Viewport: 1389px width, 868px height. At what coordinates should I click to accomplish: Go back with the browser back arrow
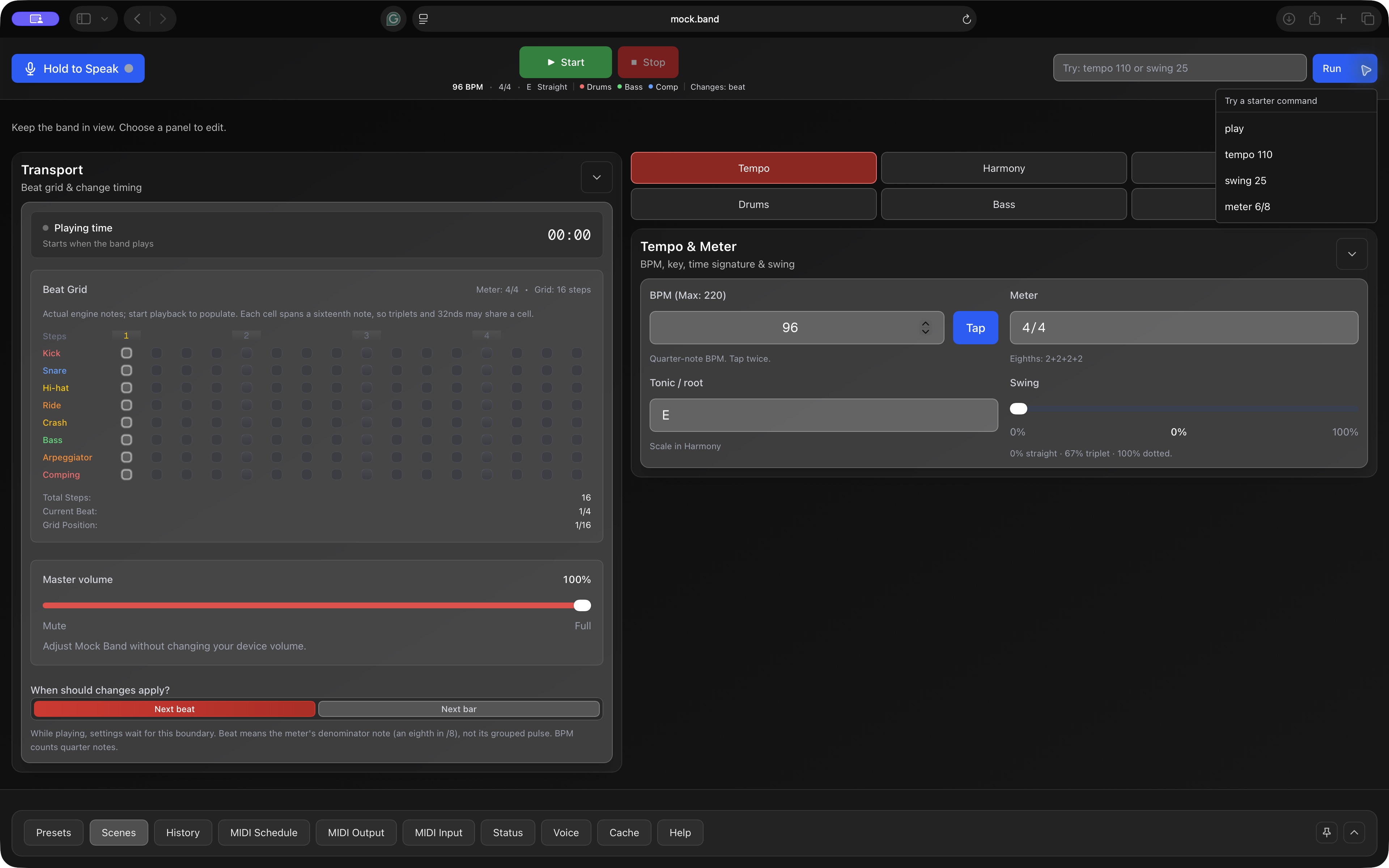tap(137, 19)
